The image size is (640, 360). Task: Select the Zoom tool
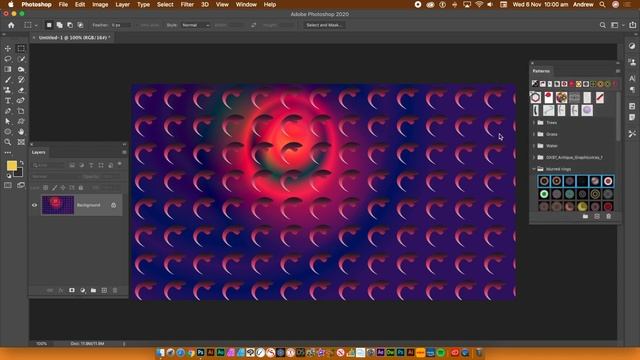[x=8, y=142]
